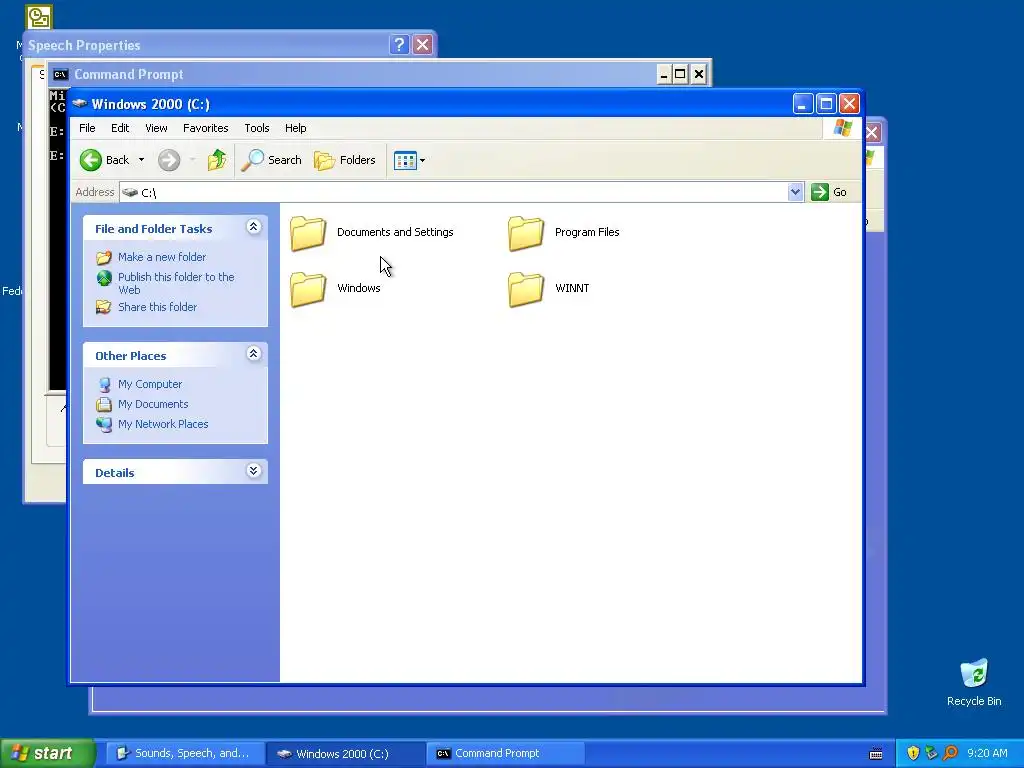This screenshot has height=768, width=1024.
Task: Click the Help button in Speech Properties
Action: tap(399, 44)
